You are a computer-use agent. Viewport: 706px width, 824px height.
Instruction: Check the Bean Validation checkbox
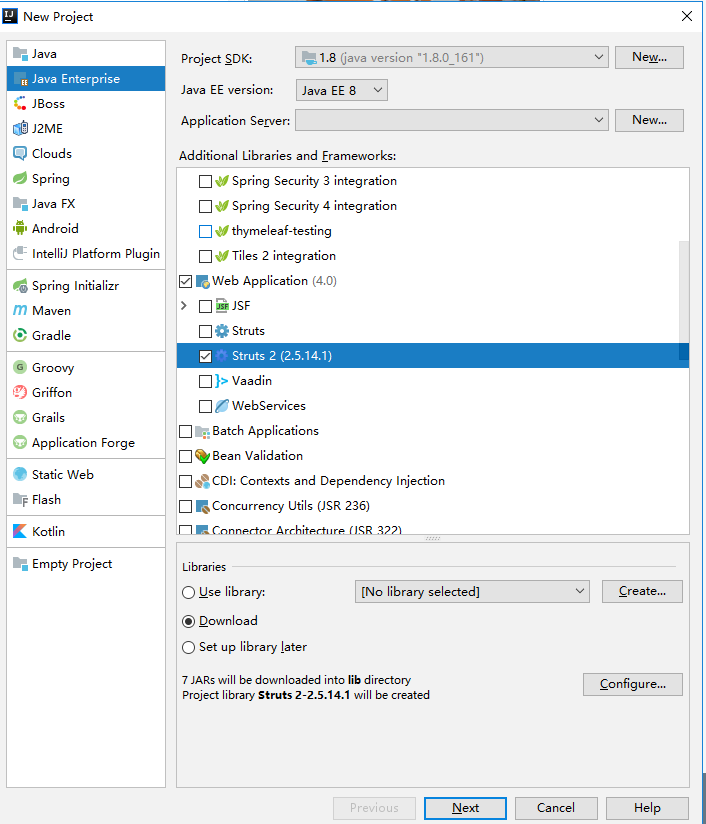click(186, 456)
